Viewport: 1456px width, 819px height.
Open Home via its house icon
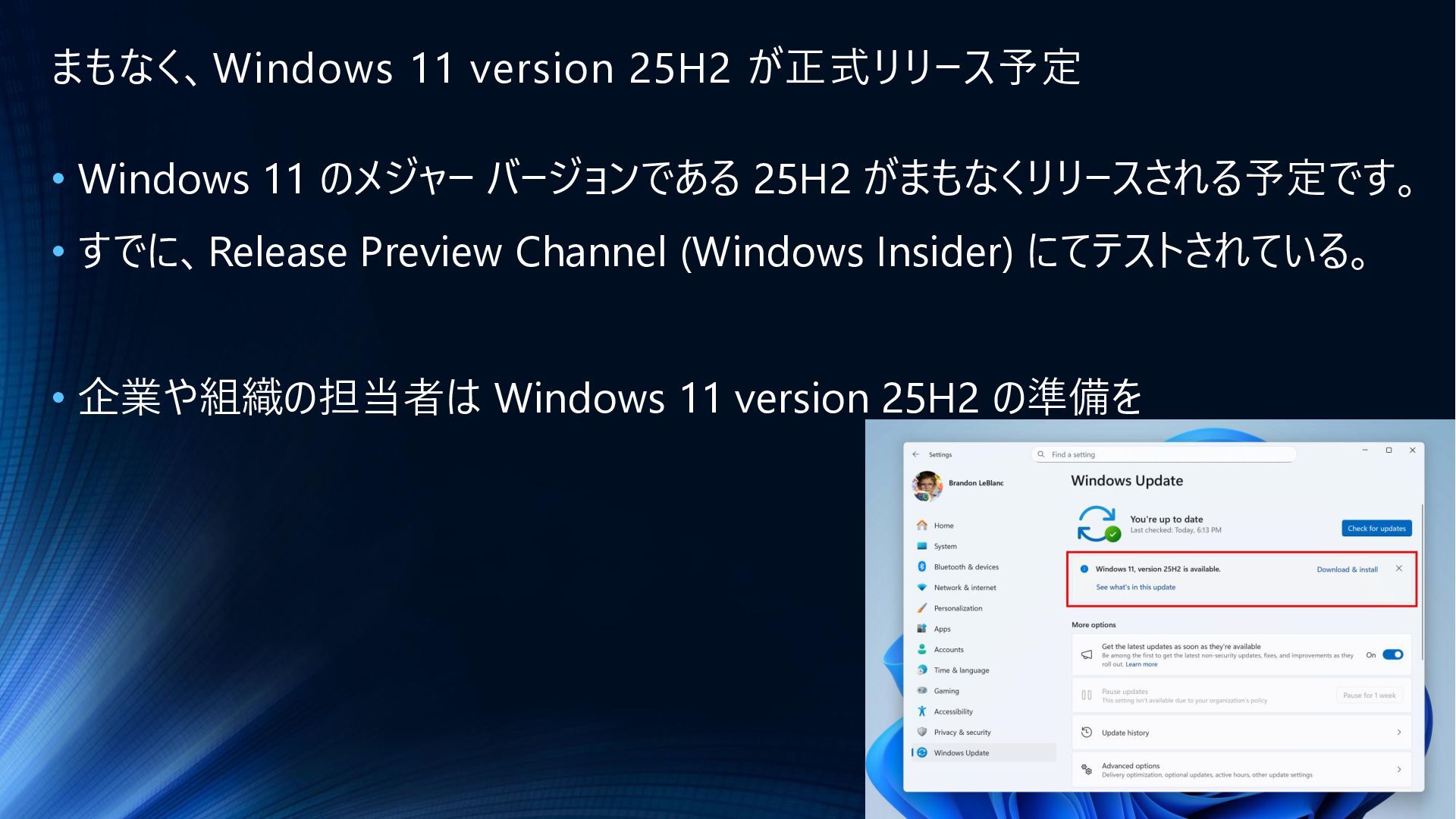[x=922, y=526]
